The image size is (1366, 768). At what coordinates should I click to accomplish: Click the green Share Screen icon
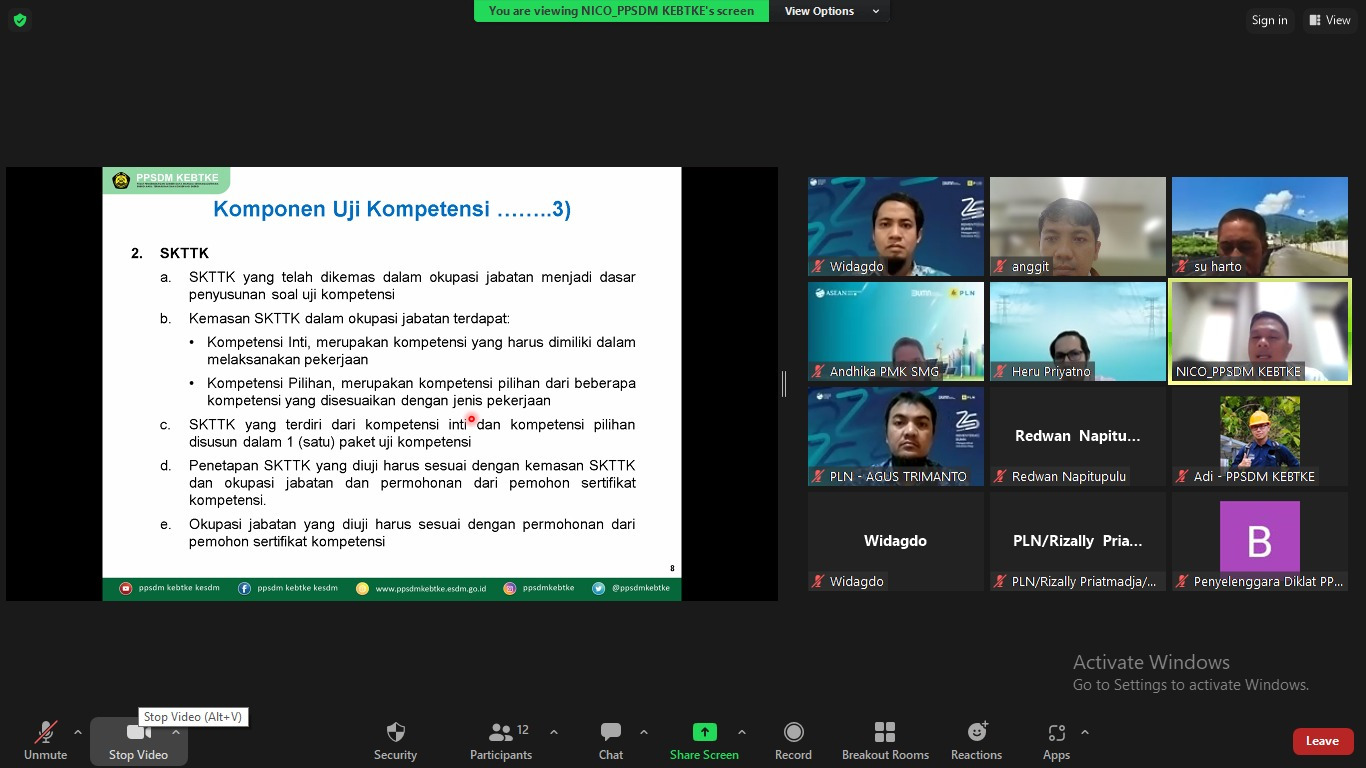[704, 732]
